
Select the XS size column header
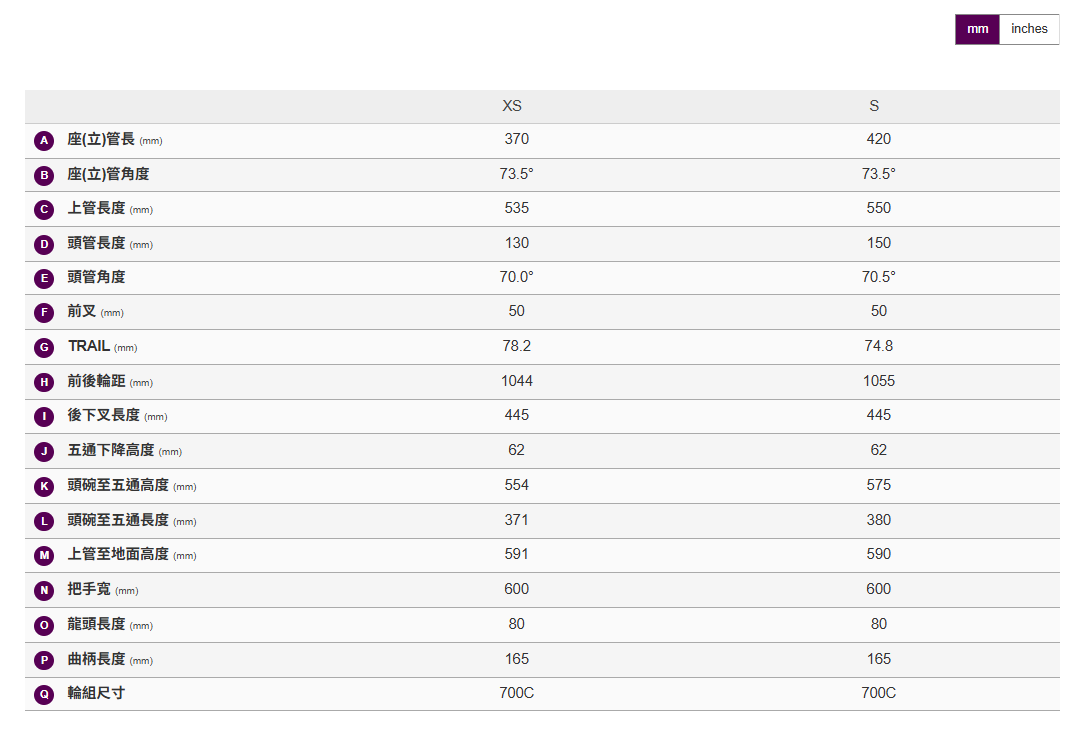pyautogui.click(x=512, y=106)
